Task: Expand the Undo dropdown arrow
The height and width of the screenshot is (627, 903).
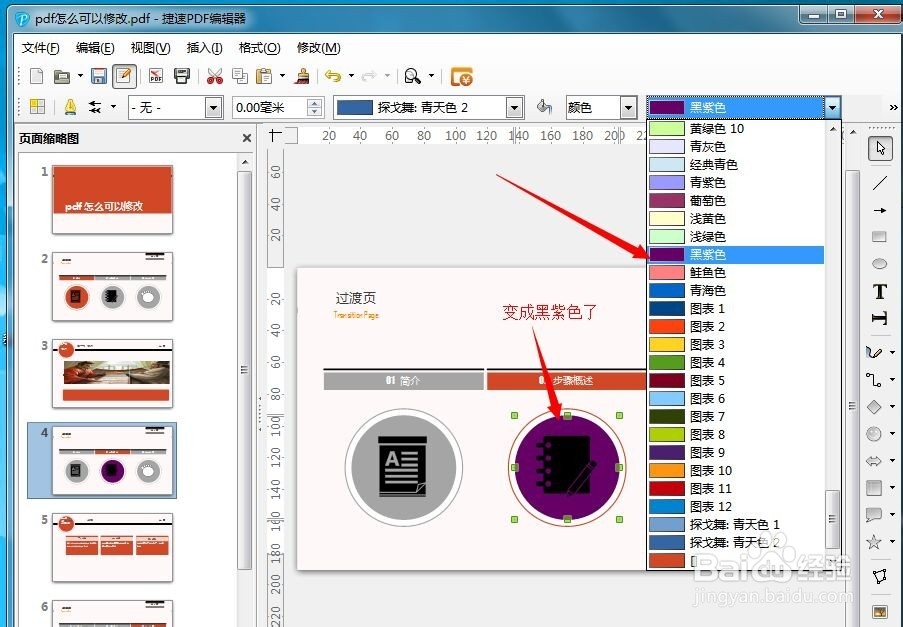Action: [x=349, y=76]
